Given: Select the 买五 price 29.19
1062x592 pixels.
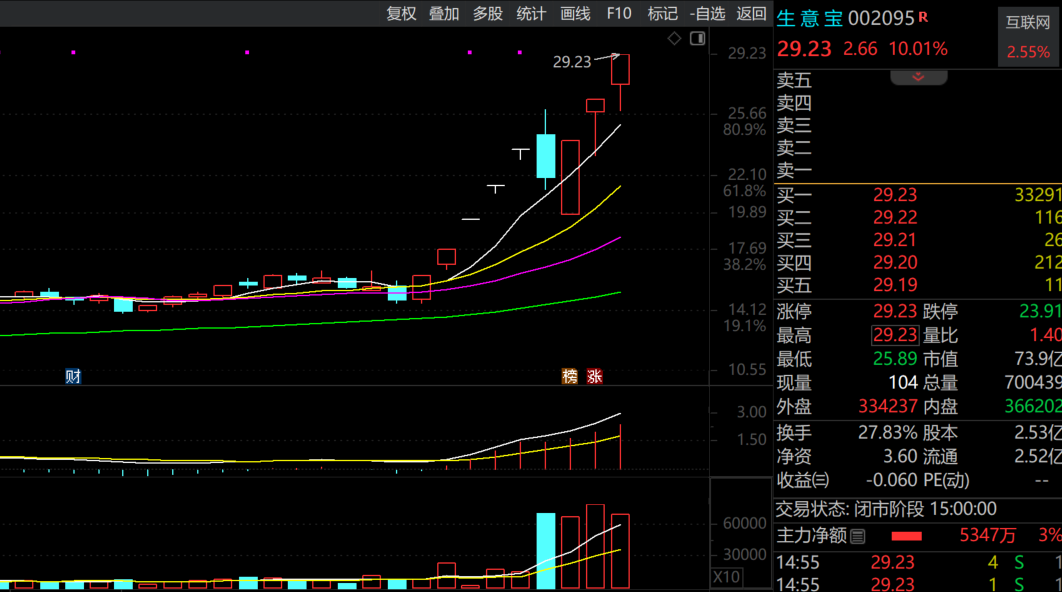Looking at the screenshot, I should (x=895, y=284).
